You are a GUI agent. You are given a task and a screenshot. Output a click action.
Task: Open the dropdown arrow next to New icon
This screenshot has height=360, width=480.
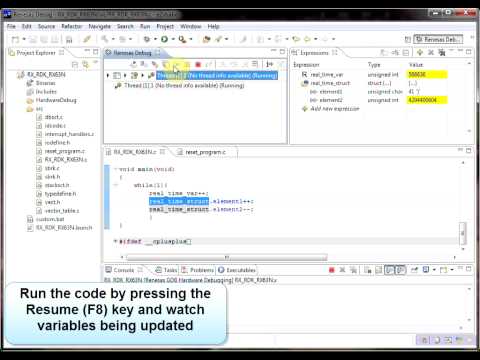pos(24,39)
